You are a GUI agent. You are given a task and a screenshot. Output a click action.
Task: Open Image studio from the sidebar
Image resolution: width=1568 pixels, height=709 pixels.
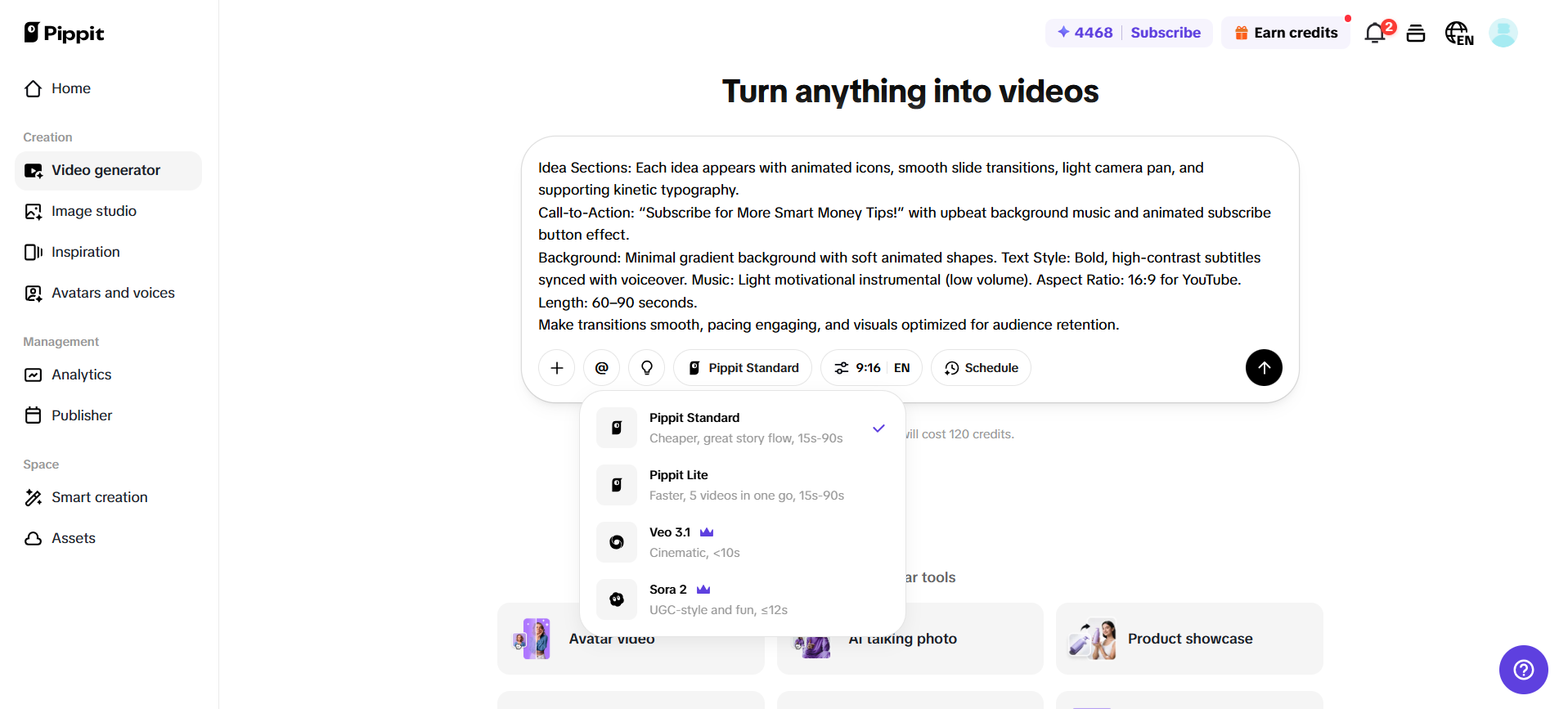click(108, 211)
